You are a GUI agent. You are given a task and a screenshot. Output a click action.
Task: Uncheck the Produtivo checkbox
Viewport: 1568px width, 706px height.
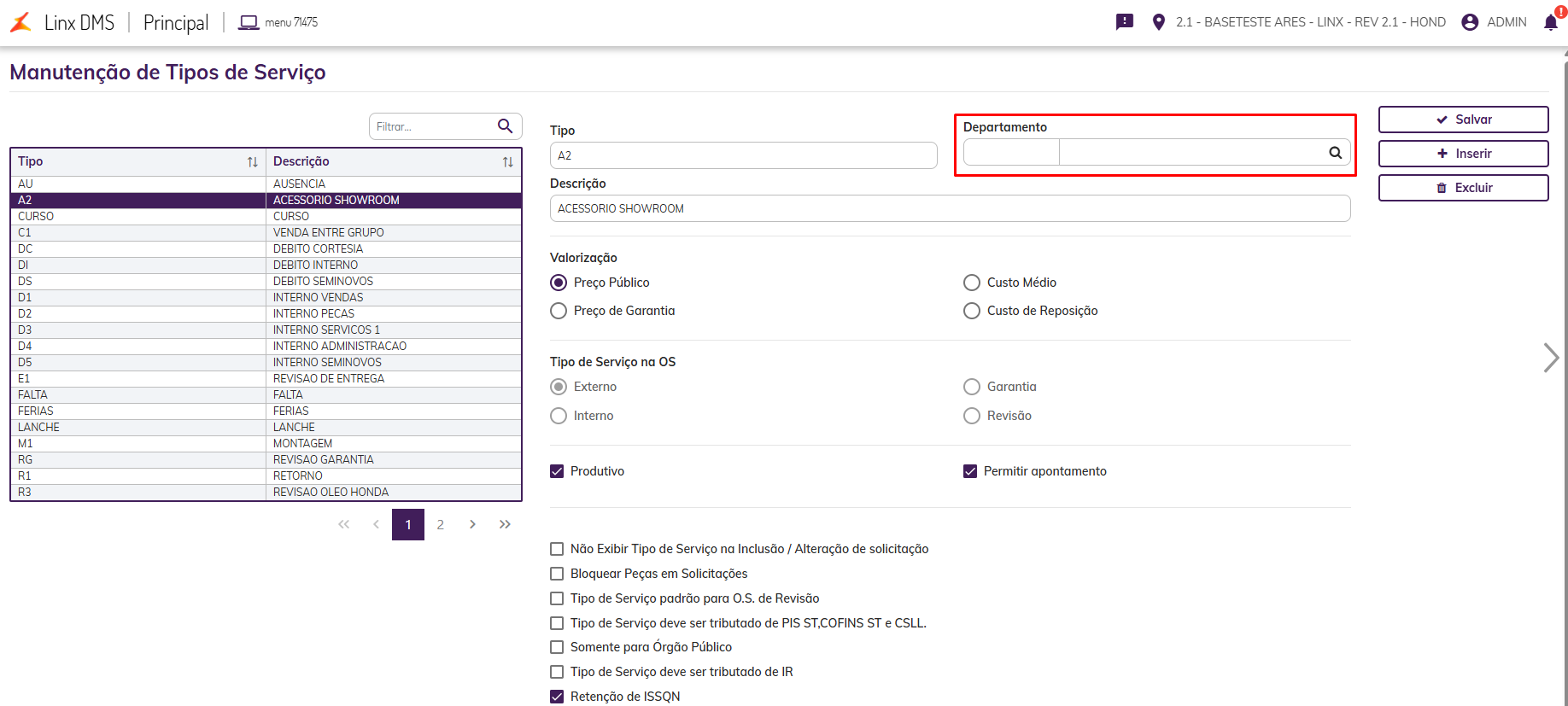pyautogui.click(x=558, y=471)
